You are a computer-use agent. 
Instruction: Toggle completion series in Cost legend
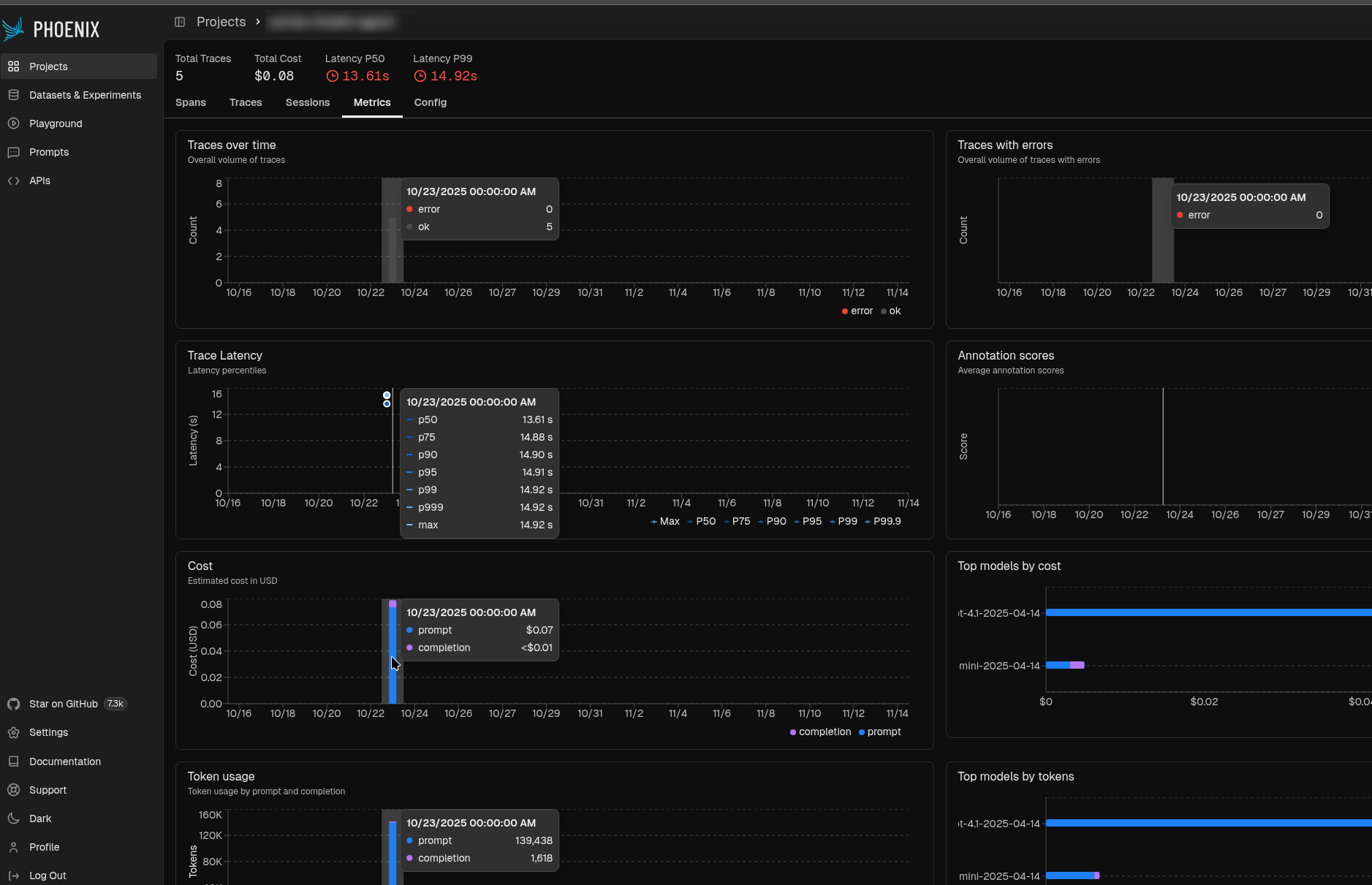click(x=820, y=732)
